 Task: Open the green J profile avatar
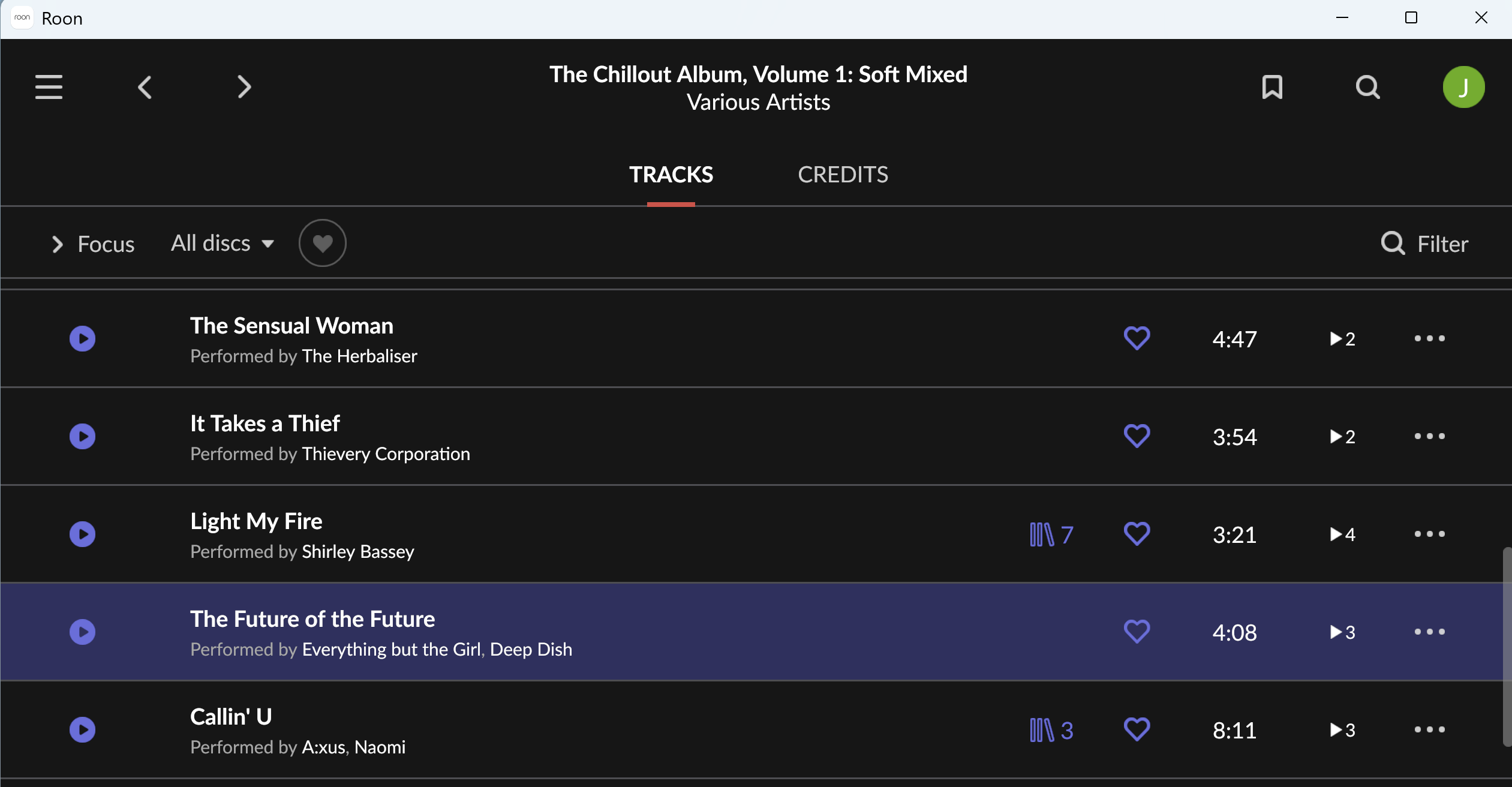pos(1463,87)
